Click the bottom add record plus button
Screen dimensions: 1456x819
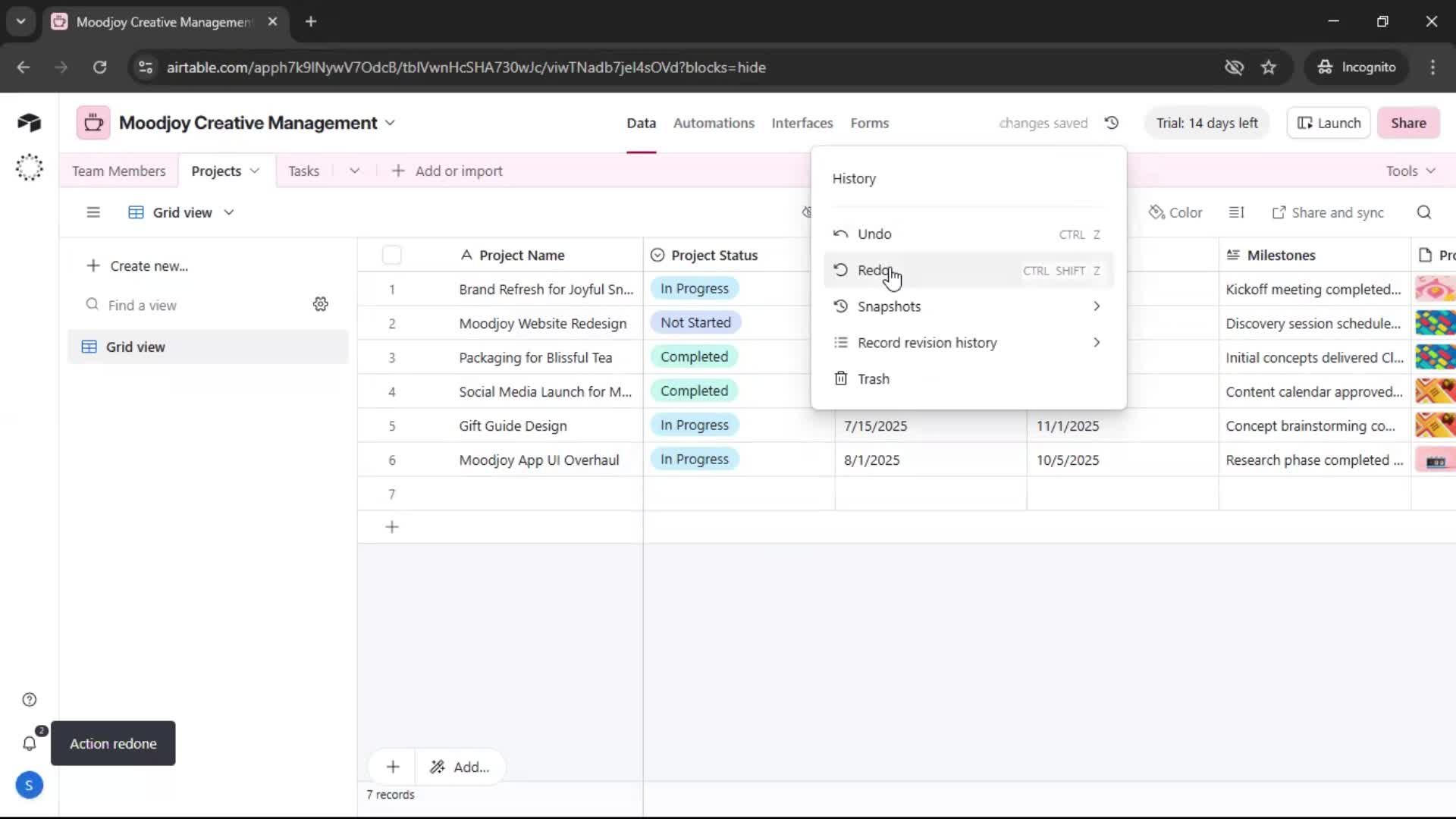pos(393,767)
